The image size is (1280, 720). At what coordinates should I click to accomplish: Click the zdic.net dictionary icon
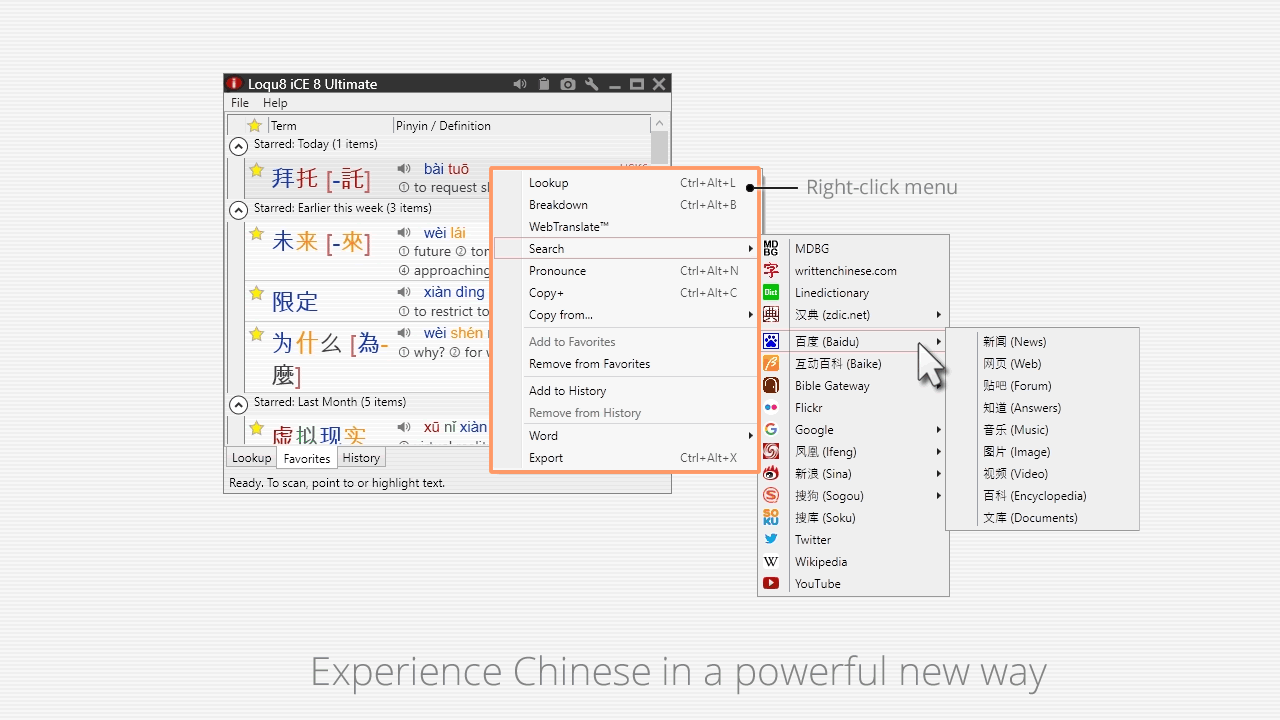771,314
